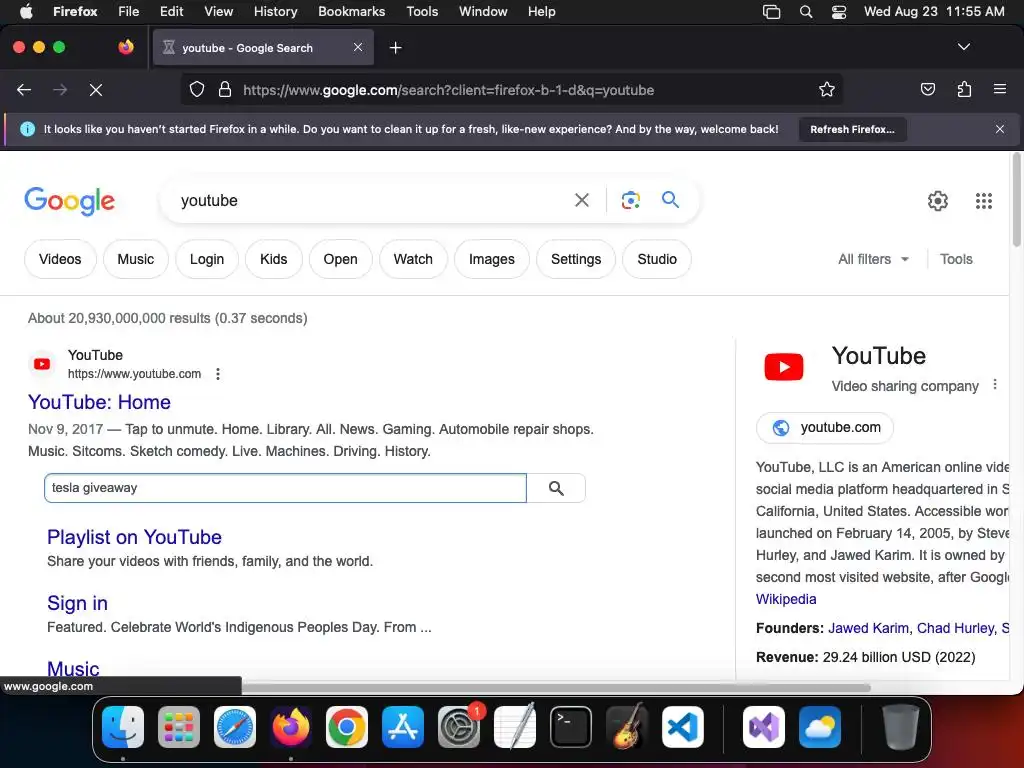Image resolution: width=1024 pixels, height=768 pixels.
Task: Open the Edit menu
Action: coord(171,12)
